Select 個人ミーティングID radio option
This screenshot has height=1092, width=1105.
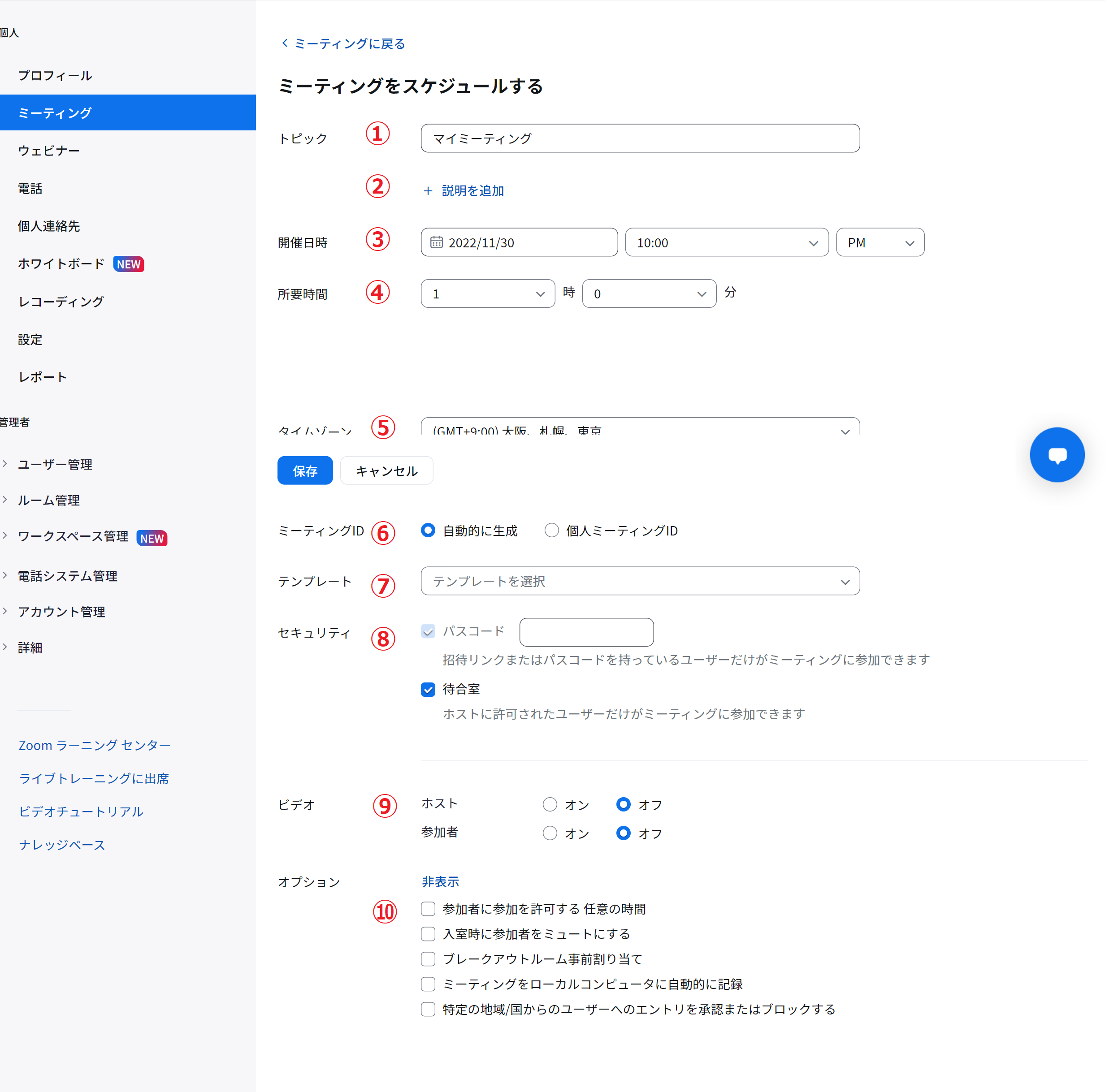point(551,531)
